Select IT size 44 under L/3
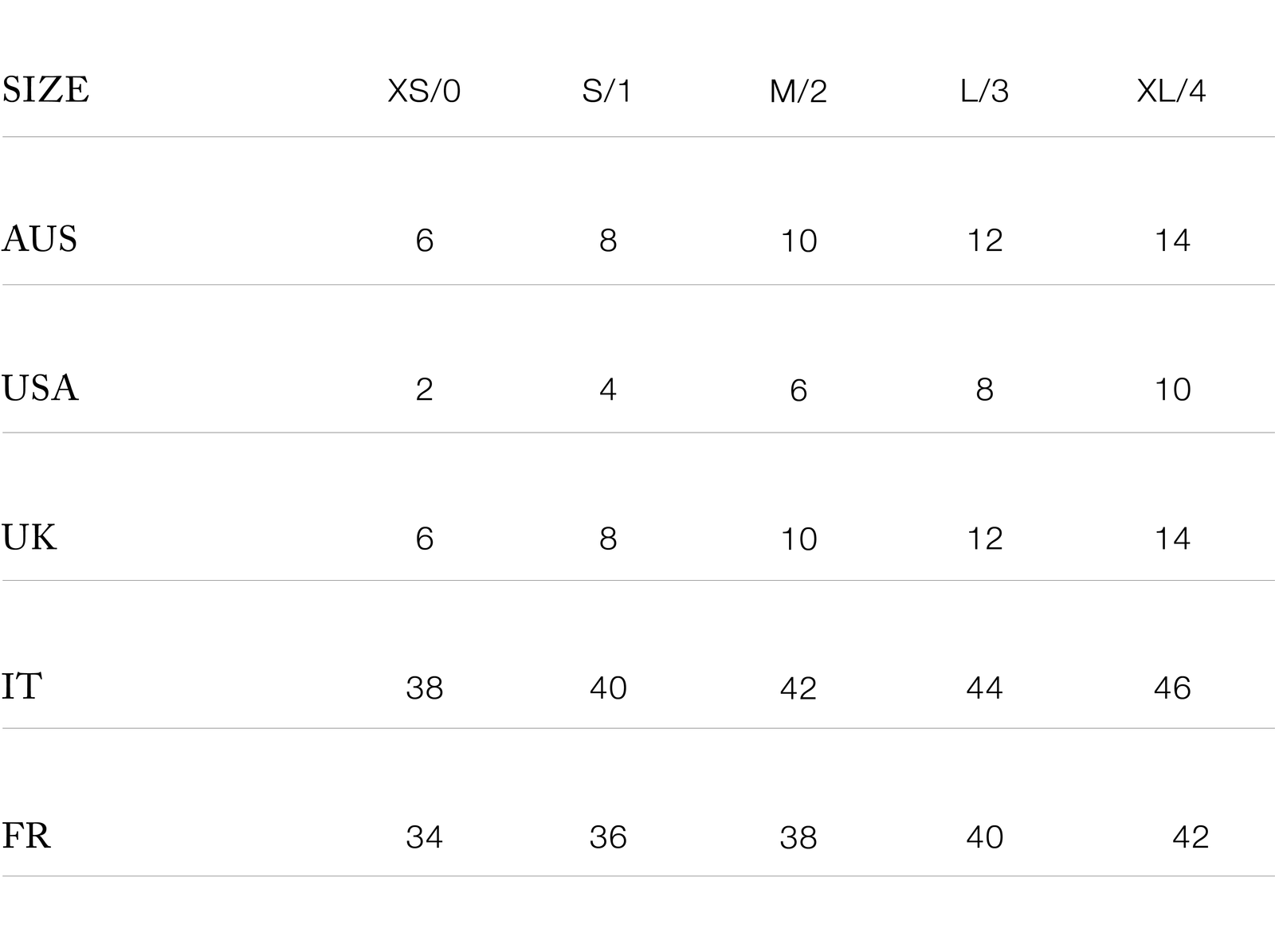 [985, 688]
